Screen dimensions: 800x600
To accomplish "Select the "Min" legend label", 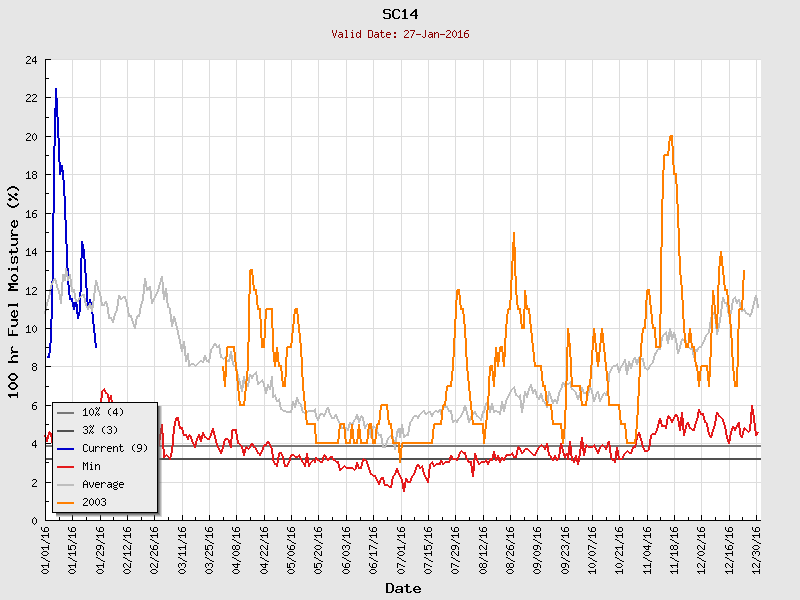I will point(92,466).
